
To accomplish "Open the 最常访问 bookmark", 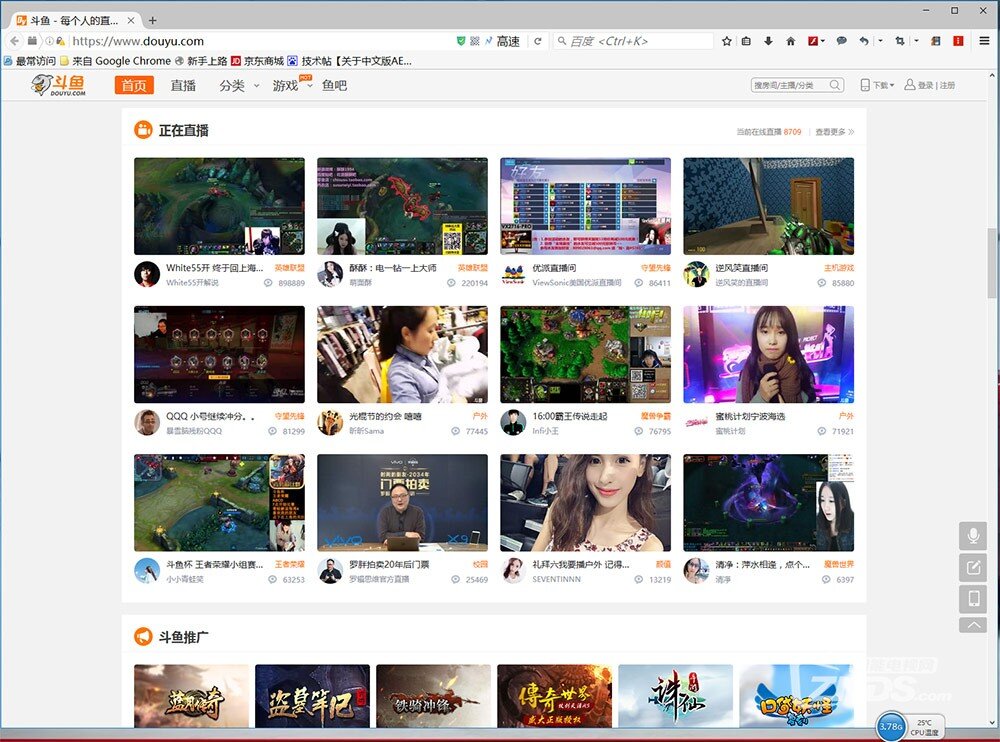I will (29, 61).
